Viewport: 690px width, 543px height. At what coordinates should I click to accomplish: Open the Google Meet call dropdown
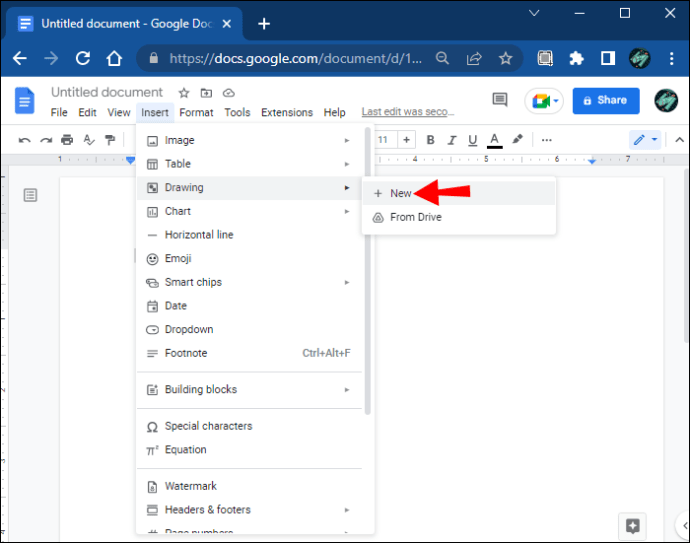(x=545, y=100)
